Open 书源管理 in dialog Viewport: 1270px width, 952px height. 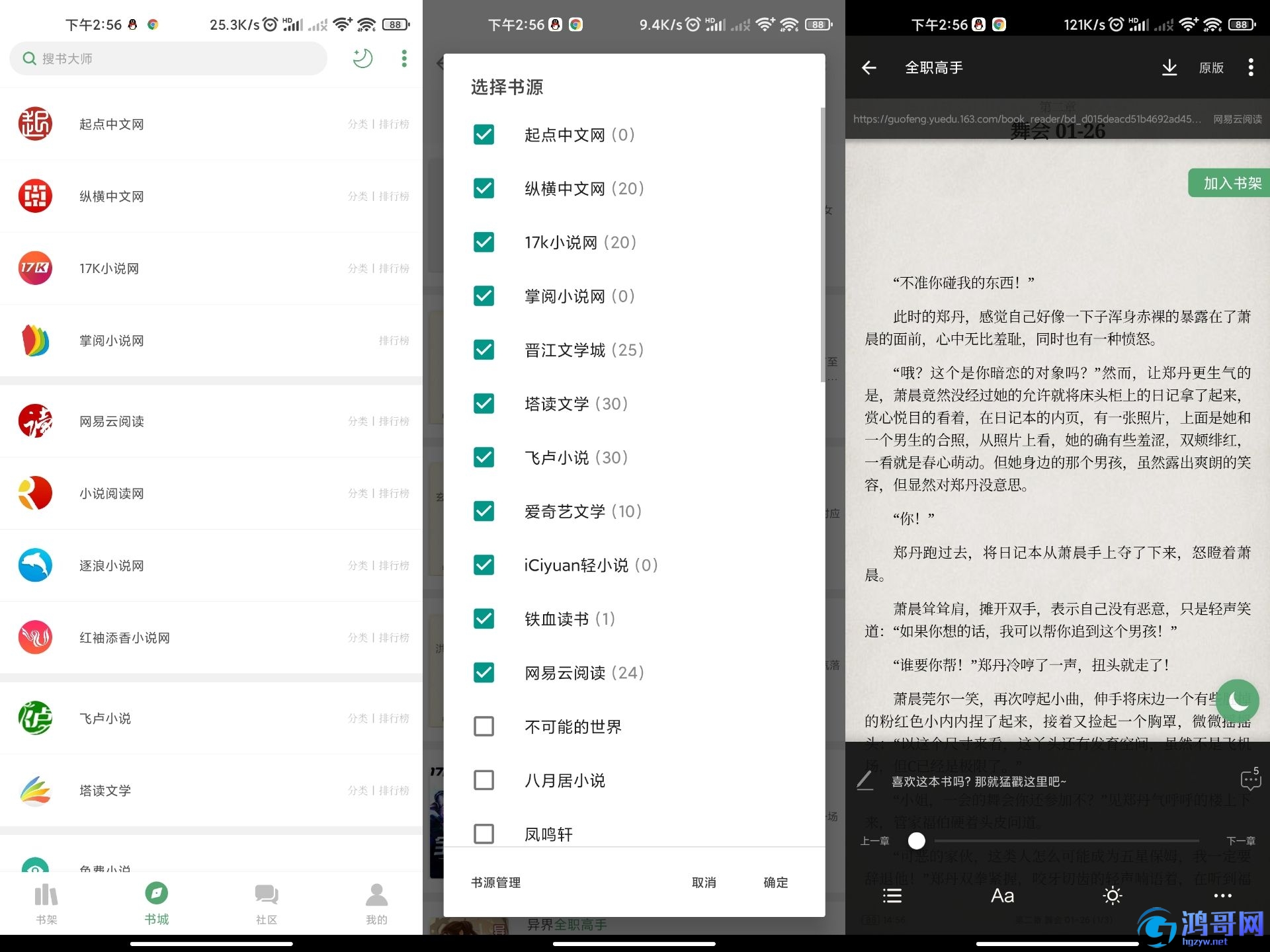pos(496,883)
